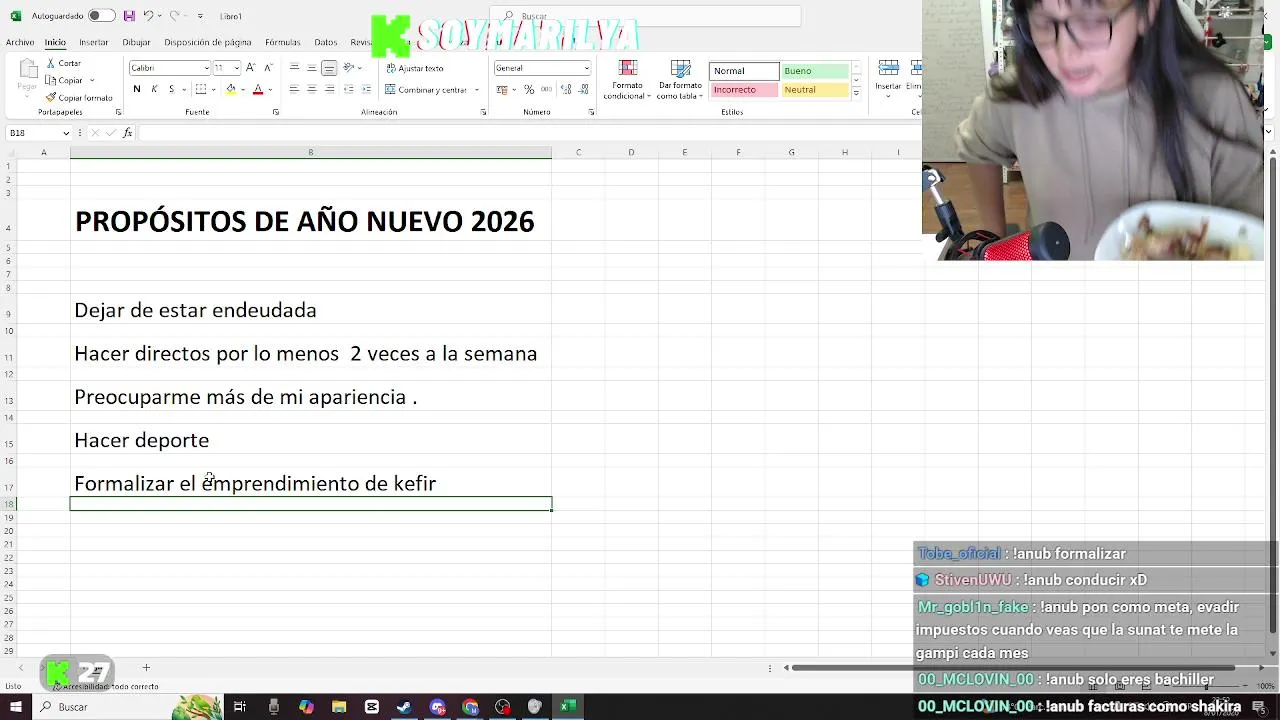Image resolution: width=1280 pixels, height=720 pixels.
Task: Expand the Copiar options arrow
Action: click(92, 80)
